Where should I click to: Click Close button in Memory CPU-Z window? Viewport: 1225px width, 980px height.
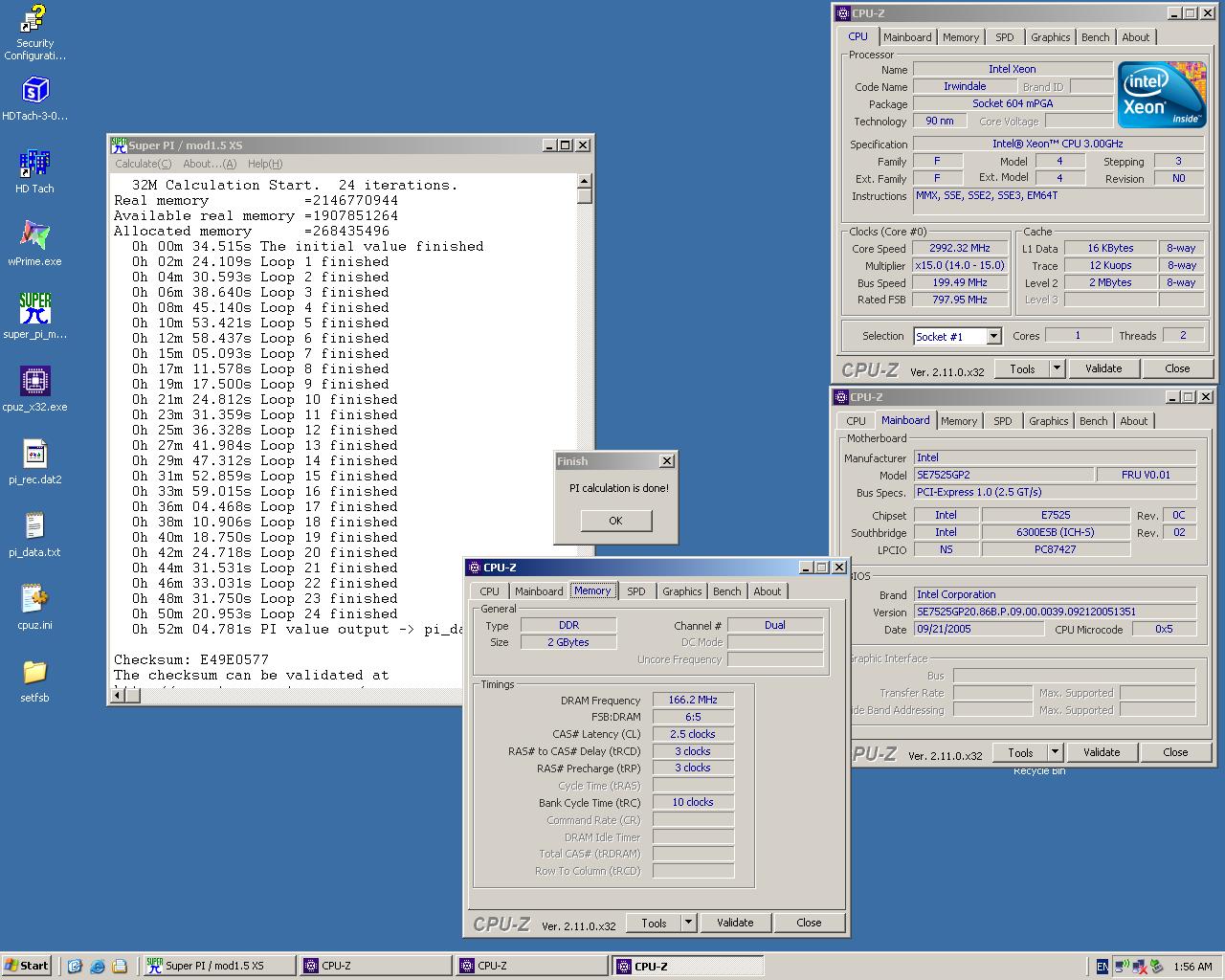click(809, 923)
